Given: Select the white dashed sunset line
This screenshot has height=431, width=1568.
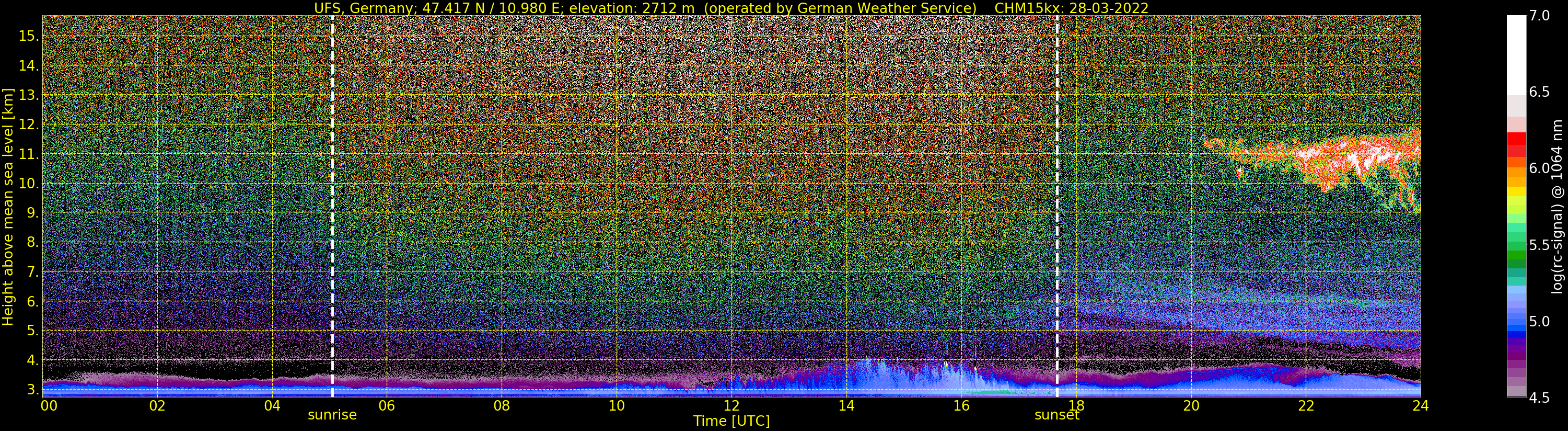Looking at the screenshot, I should [x=1058, y=207].
